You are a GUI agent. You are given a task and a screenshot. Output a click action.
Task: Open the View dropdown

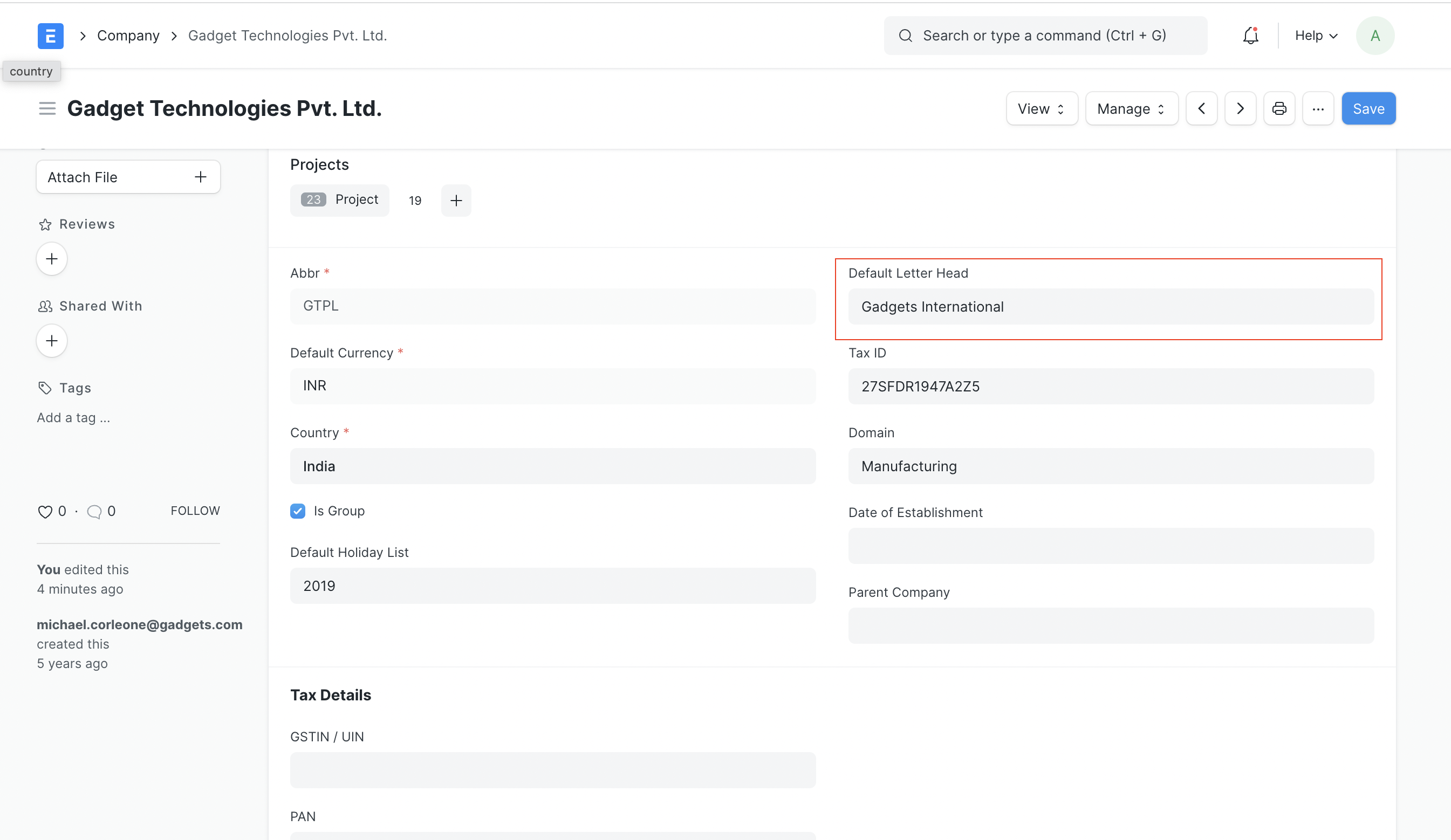(1041, 108)
